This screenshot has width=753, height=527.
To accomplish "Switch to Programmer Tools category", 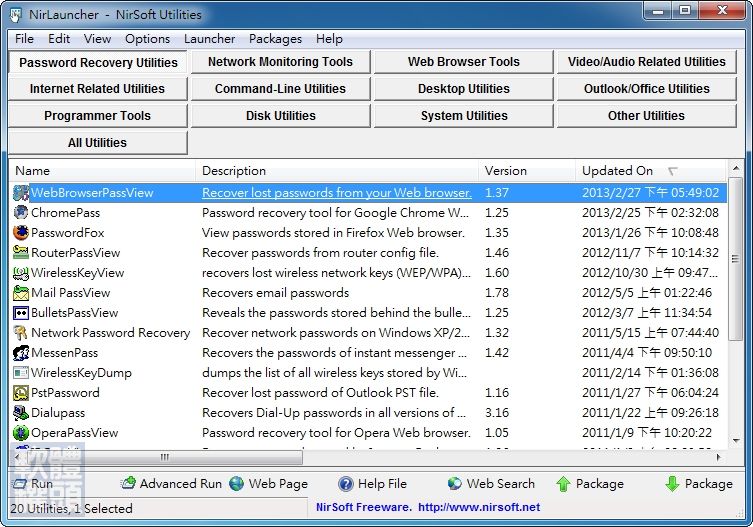I will pos(97,116).
